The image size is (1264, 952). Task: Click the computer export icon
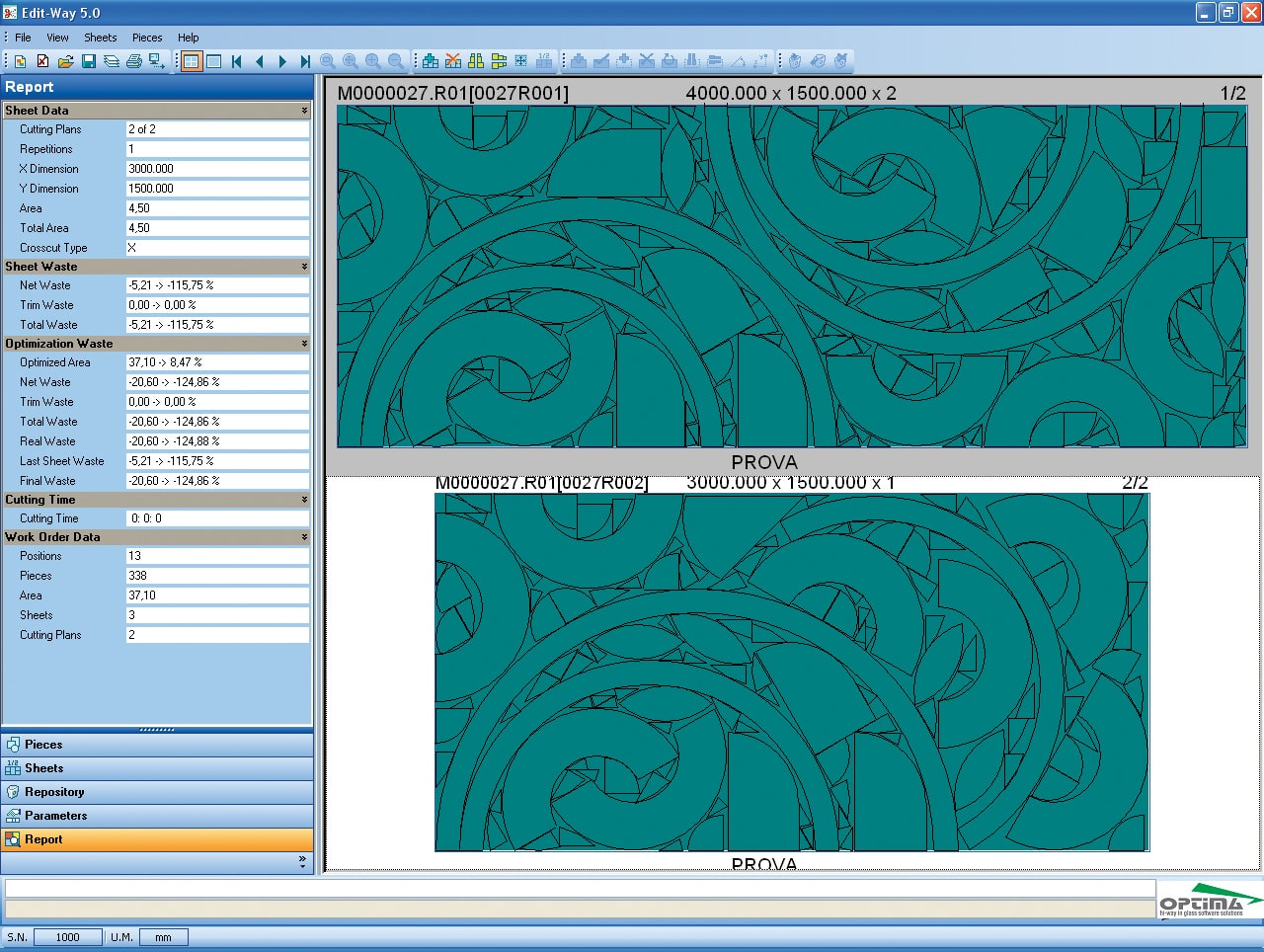156,61
